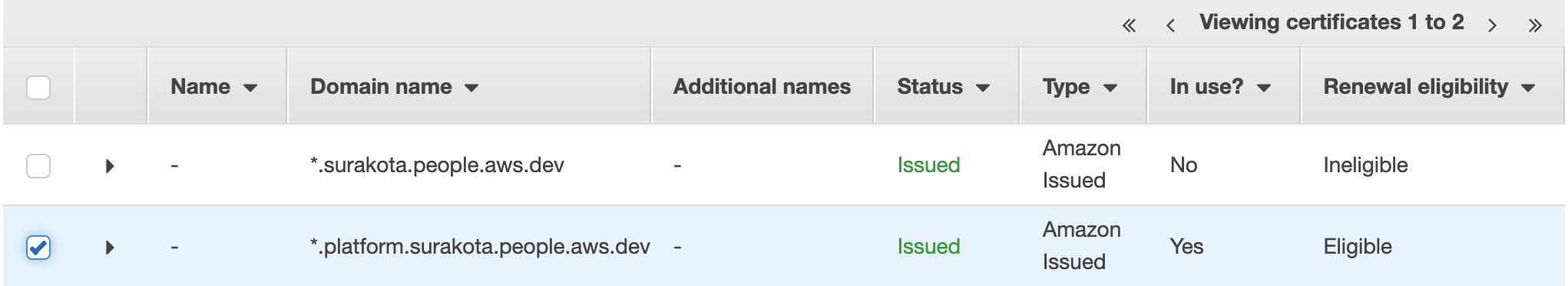The height and width of the screenshot is (286, 1568).
Task: Click the Additional names column header
Action: (x=762, y=87)
